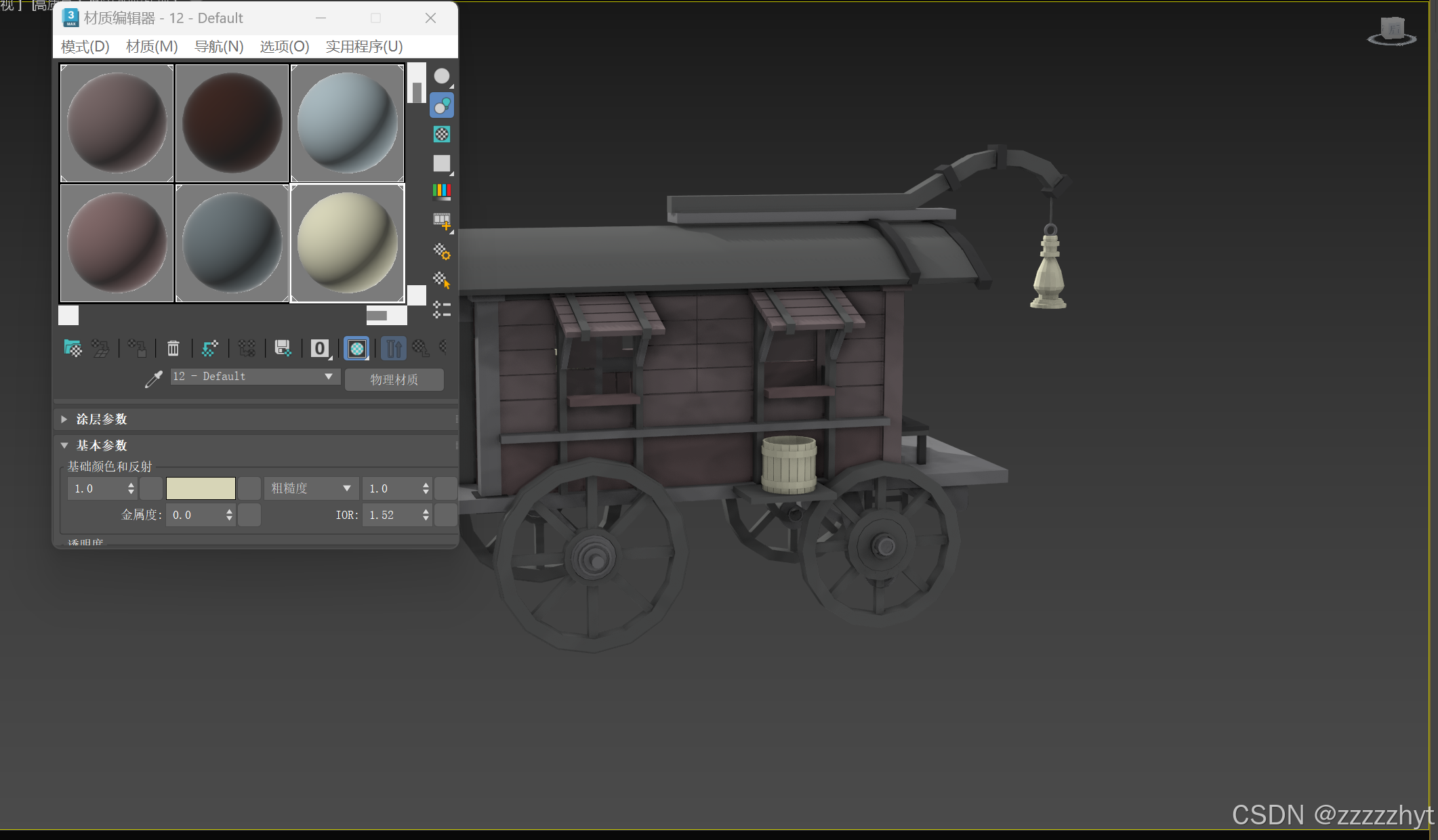The image size is (1438, 840).
Task: Click the Get Material folder icon
Action: (73, 348)
